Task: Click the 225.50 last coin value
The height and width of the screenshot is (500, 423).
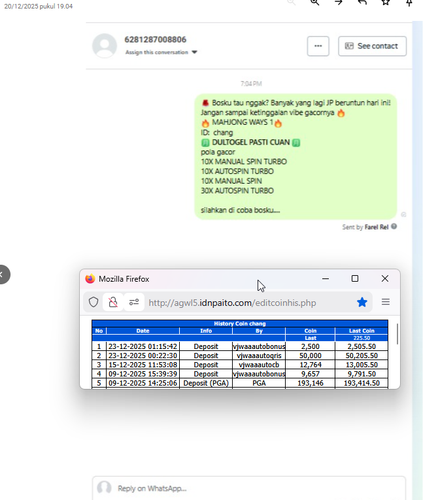Action: point(362,338)
